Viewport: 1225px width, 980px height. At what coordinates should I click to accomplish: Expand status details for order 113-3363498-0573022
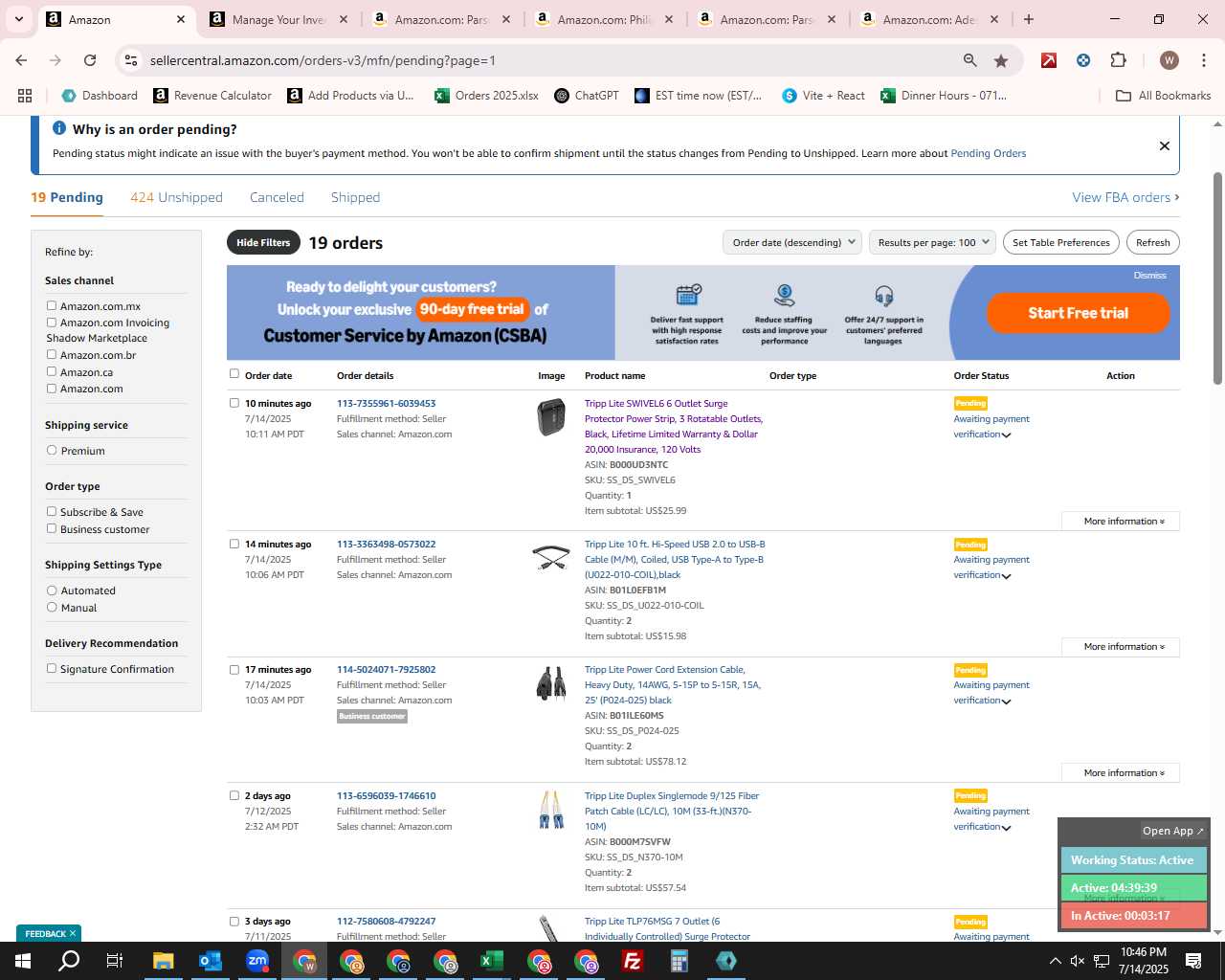pos(1006,576)
